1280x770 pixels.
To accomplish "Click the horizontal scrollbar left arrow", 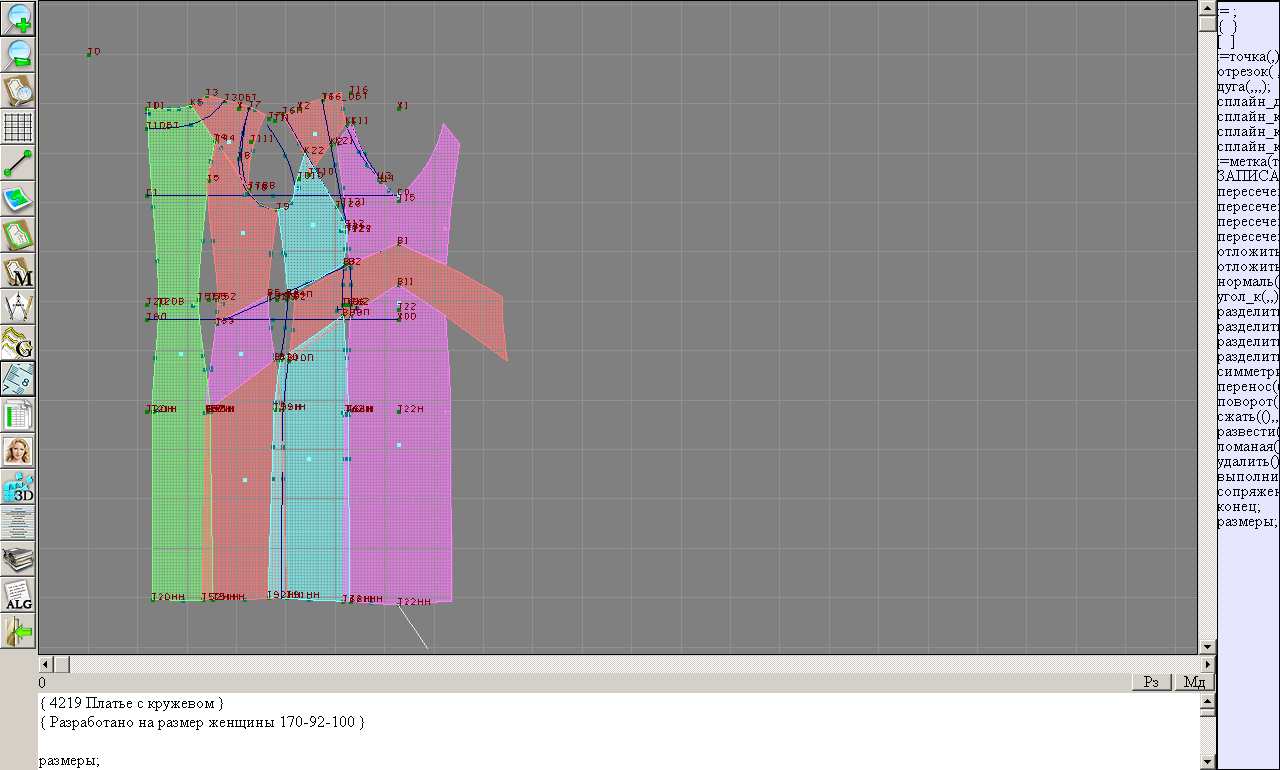I will (45, 664).
